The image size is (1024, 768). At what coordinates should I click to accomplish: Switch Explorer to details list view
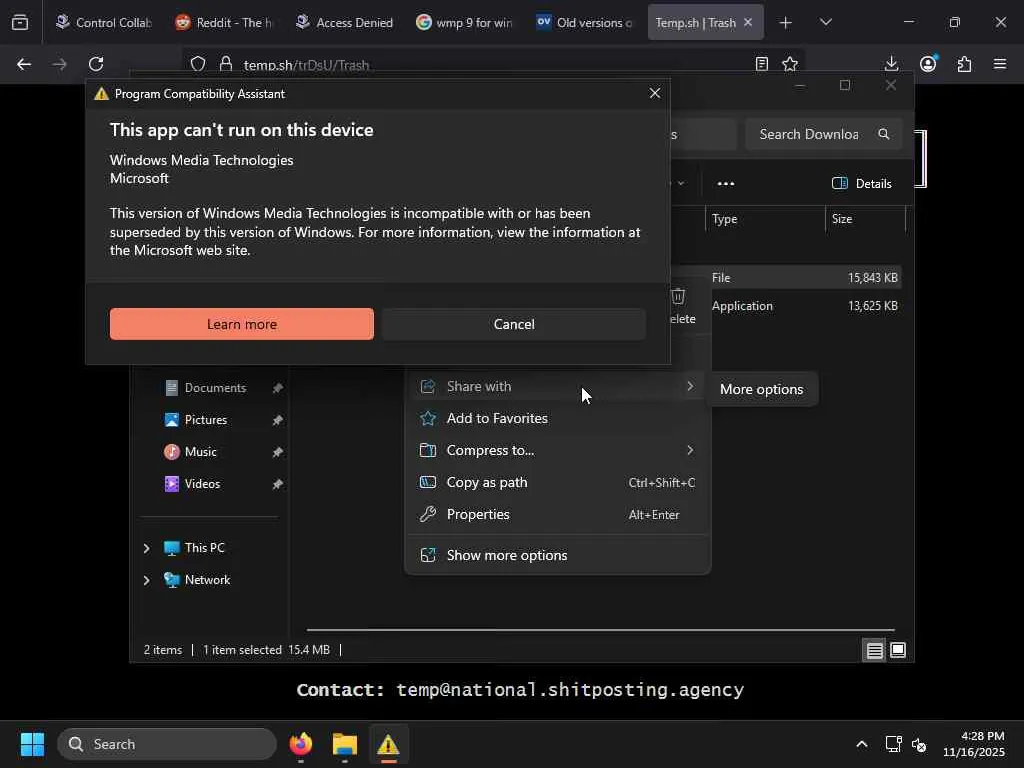point(874,650)
